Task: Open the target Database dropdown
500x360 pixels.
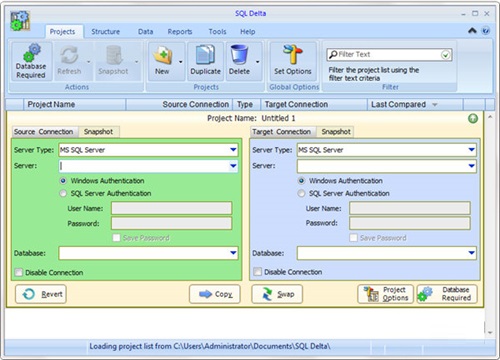Action: click(x=471, y=253)
